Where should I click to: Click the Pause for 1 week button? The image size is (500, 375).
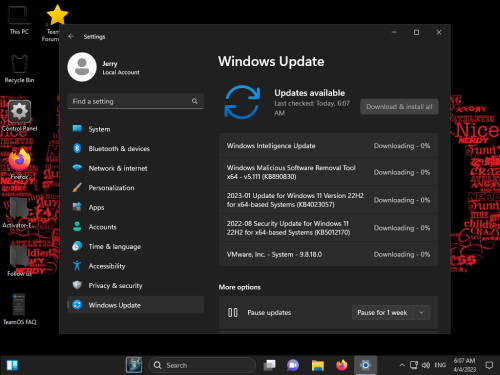pyautogui.click(x=382, y=313)
